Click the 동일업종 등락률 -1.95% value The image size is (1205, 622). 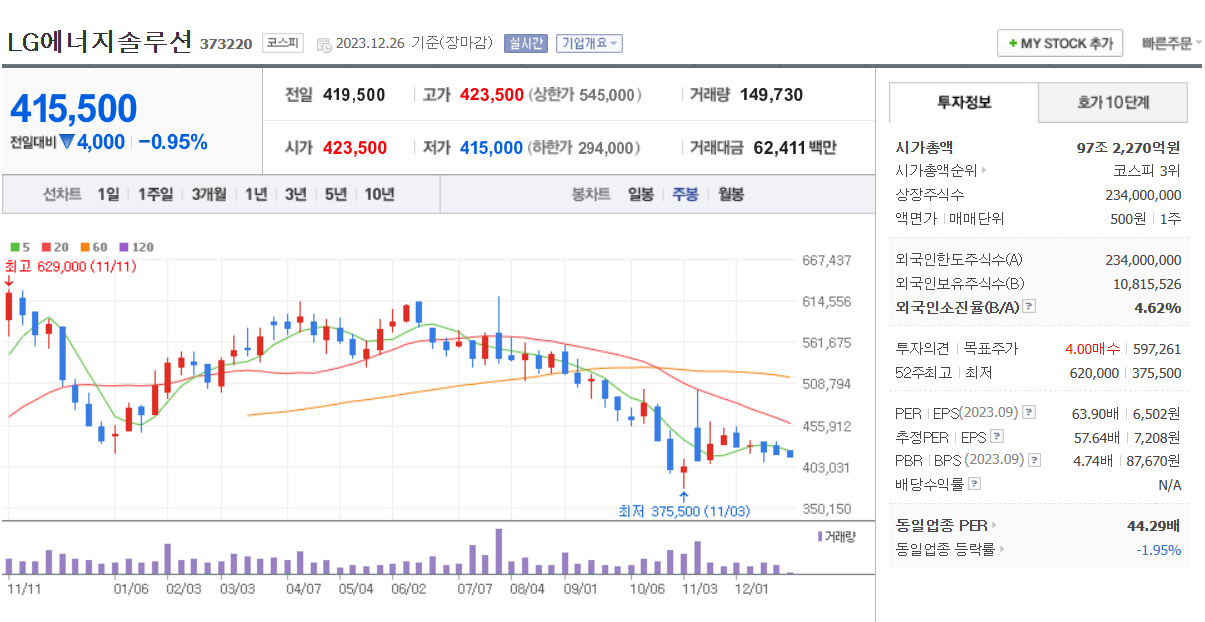[x=1158, y=549]
